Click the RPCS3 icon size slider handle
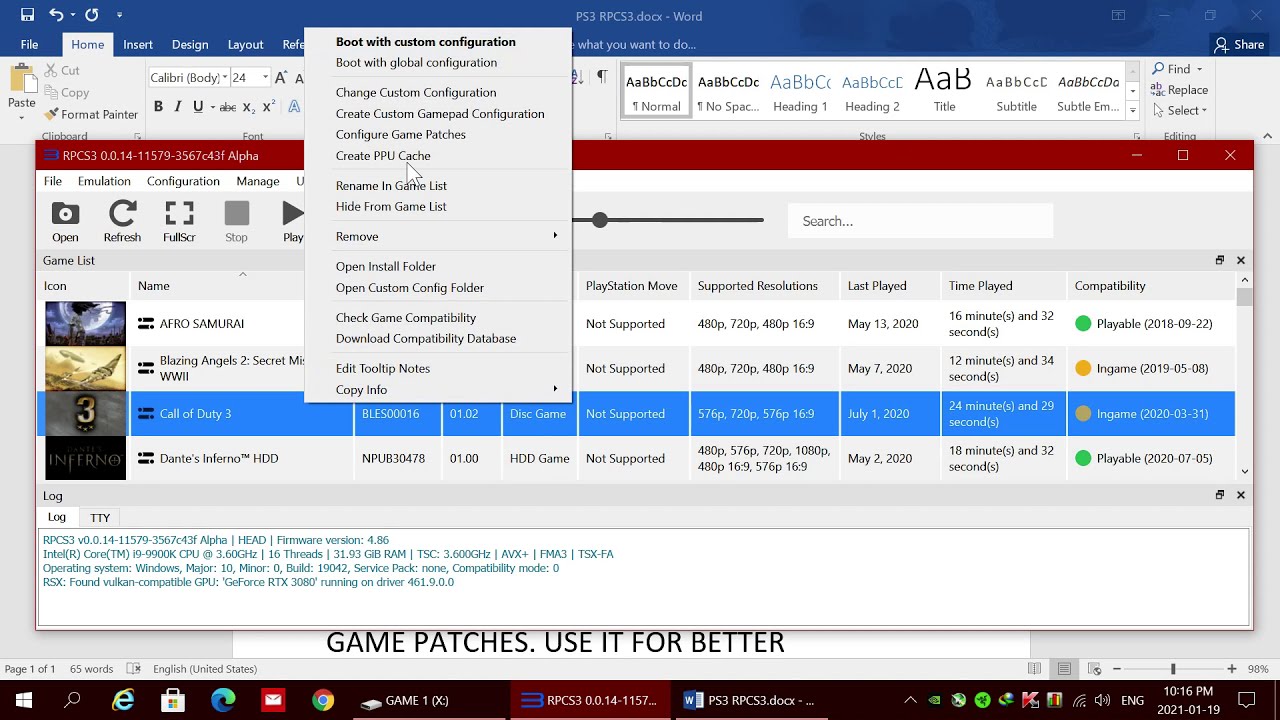Screen dimensions: 1280x720 click(599, 220)
